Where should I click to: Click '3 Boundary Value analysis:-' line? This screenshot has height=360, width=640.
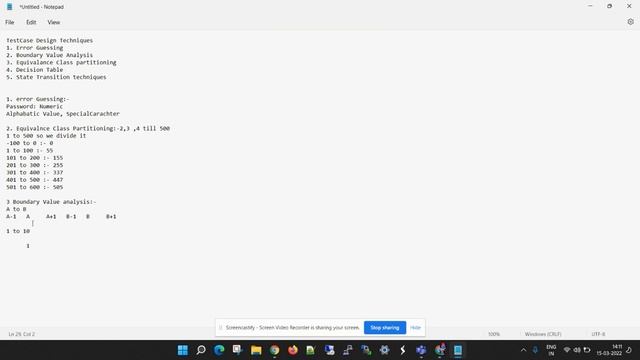coord(51,202)
